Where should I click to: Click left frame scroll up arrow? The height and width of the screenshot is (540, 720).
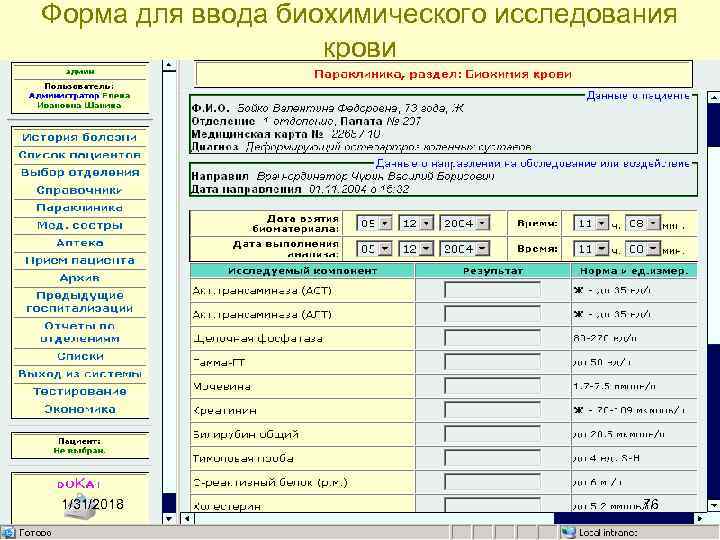169,65
